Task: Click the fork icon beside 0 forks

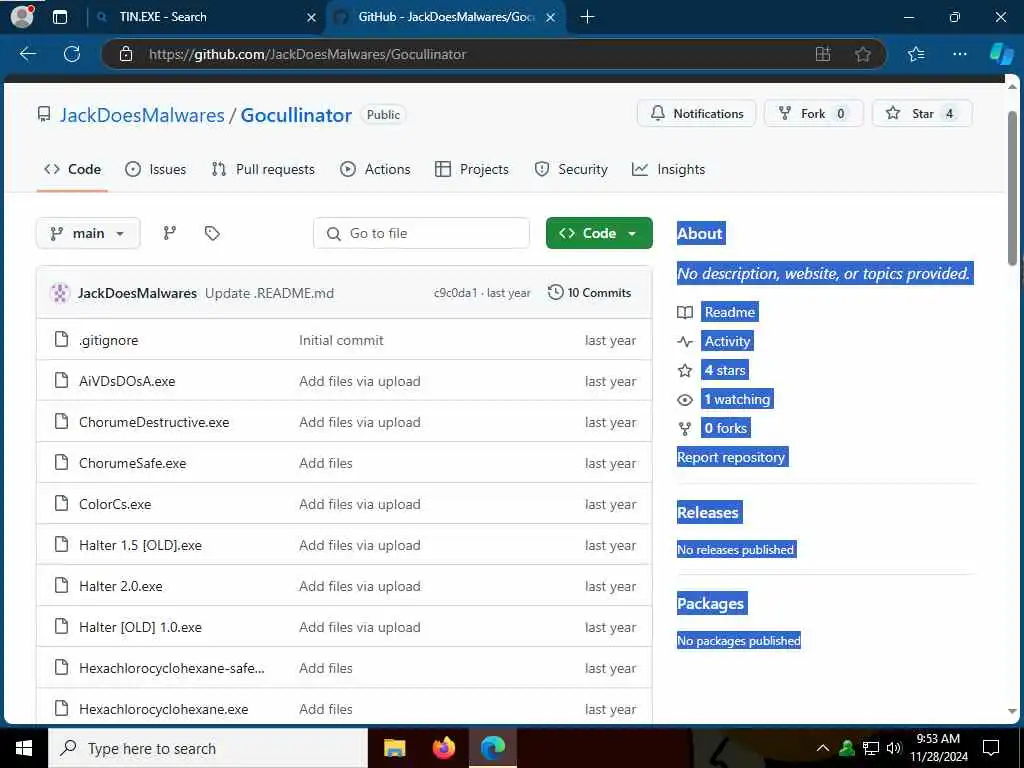Action: pos(684,429)
